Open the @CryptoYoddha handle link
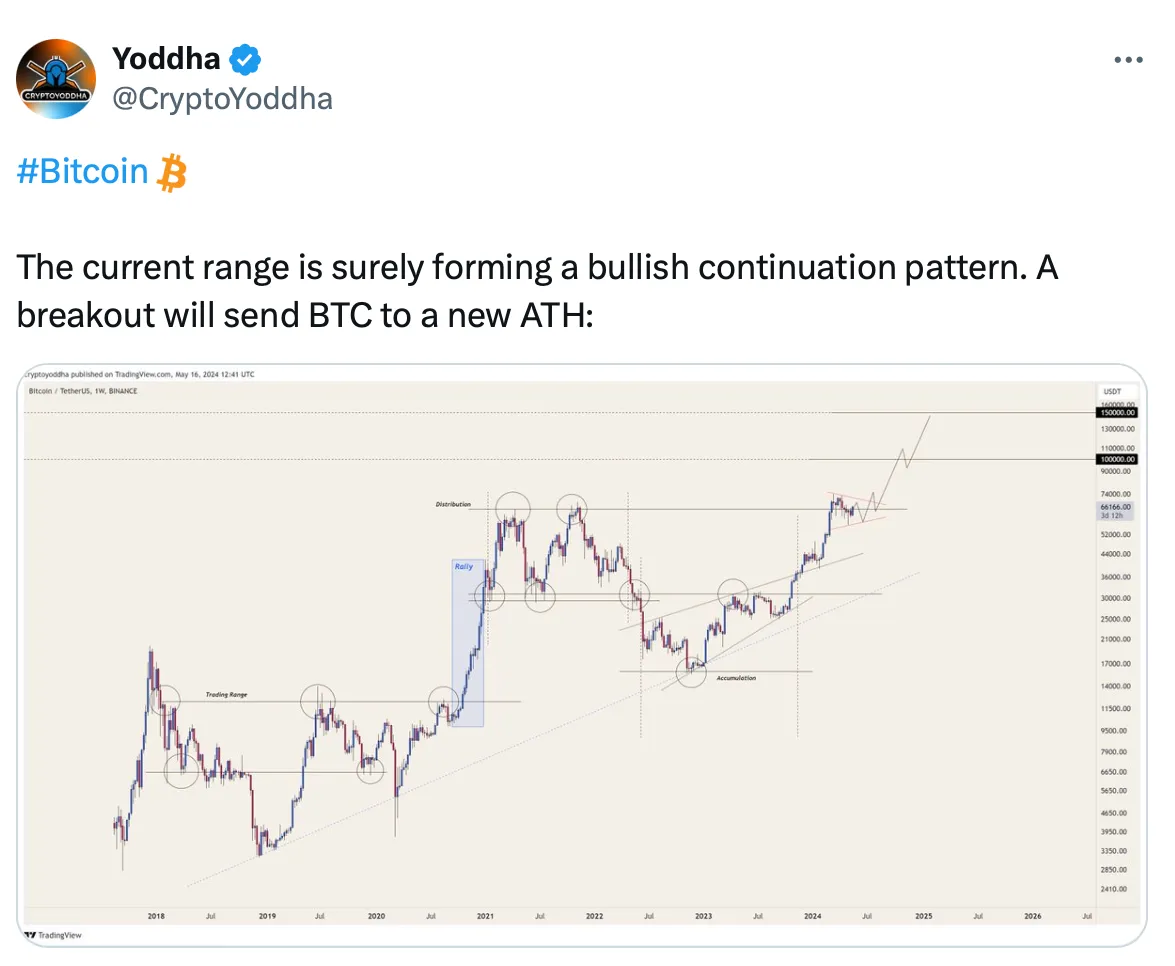Image resolution: width=1175 pixels, height=966 pixels. pyautogui.click(x=222, y=99)
